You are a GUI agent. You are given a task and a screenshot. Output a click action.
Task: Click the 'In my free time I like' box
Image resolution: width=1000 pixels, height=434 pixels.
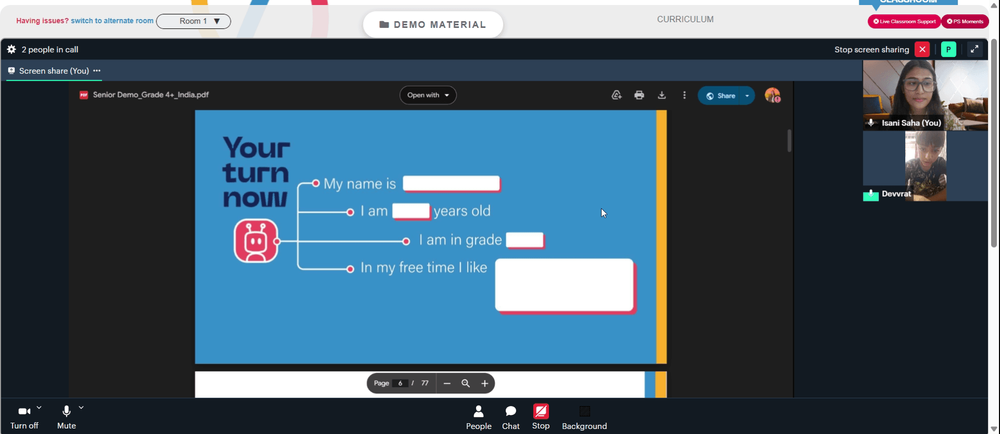(x=564, y=285)
